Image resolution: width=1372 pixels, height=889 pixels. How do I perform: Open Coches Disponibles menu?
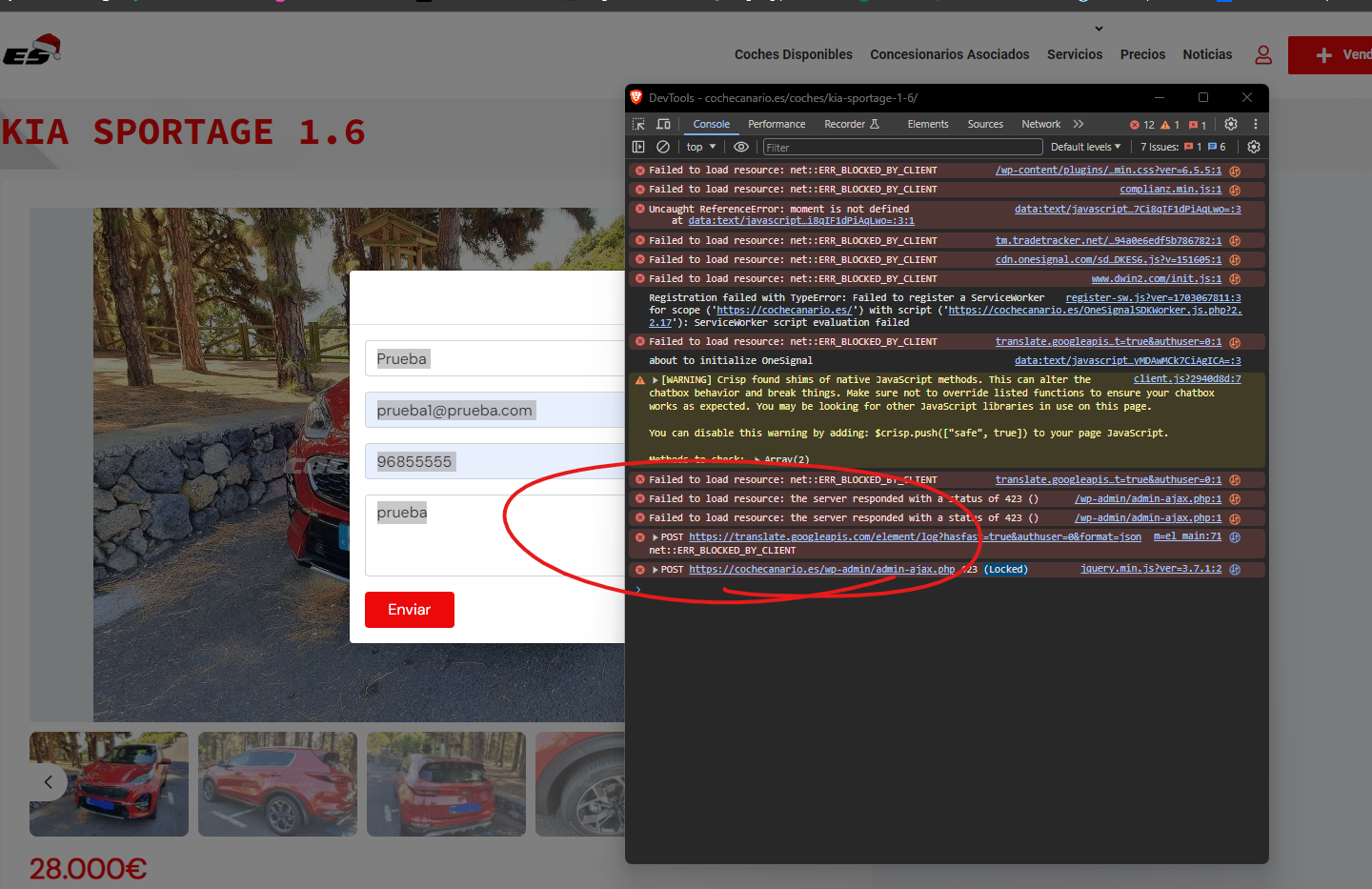click(x=793, y=54)
